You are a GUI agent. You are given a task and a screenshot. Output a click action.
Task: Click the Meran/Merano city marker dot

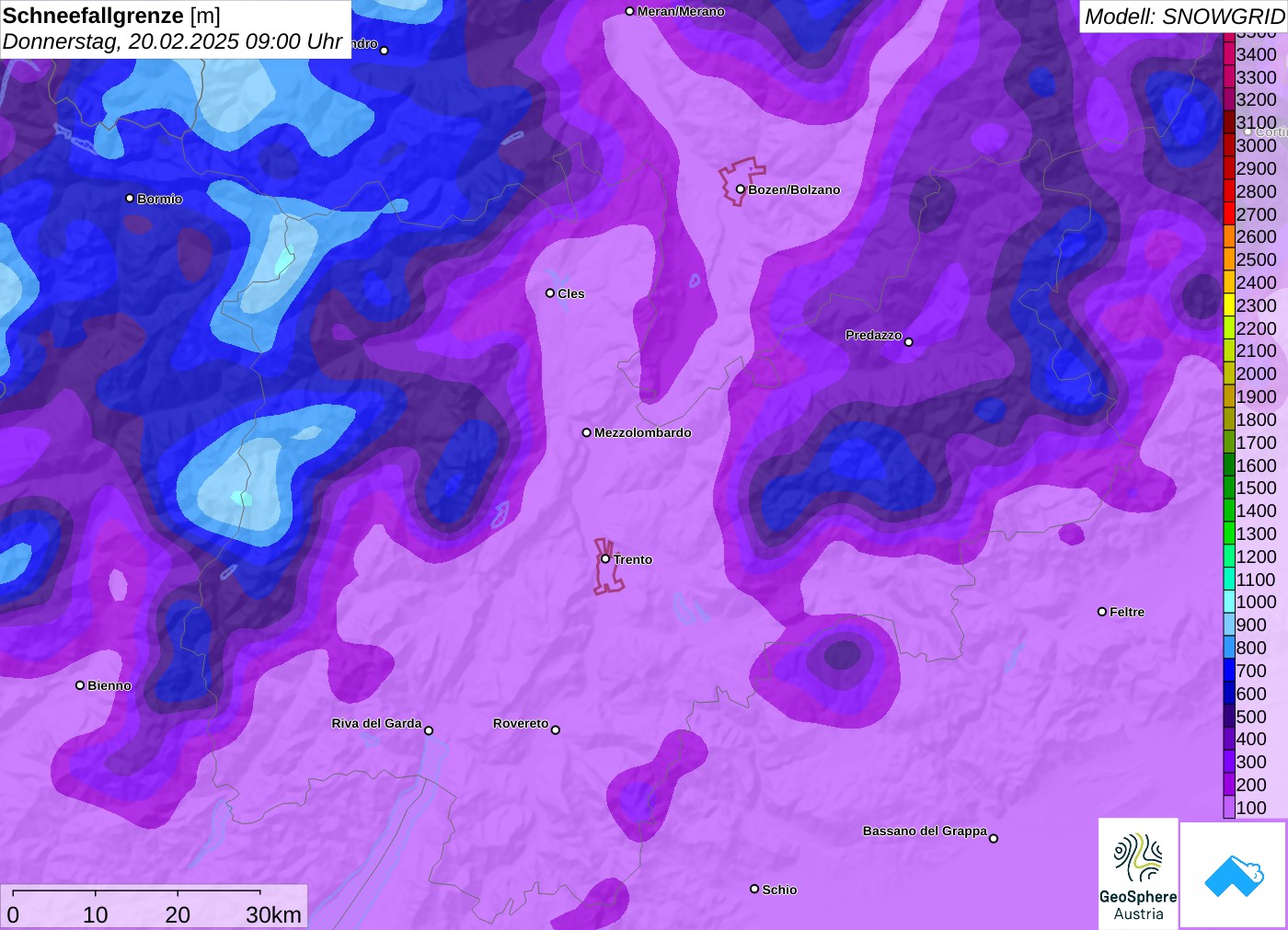point(629,12)
